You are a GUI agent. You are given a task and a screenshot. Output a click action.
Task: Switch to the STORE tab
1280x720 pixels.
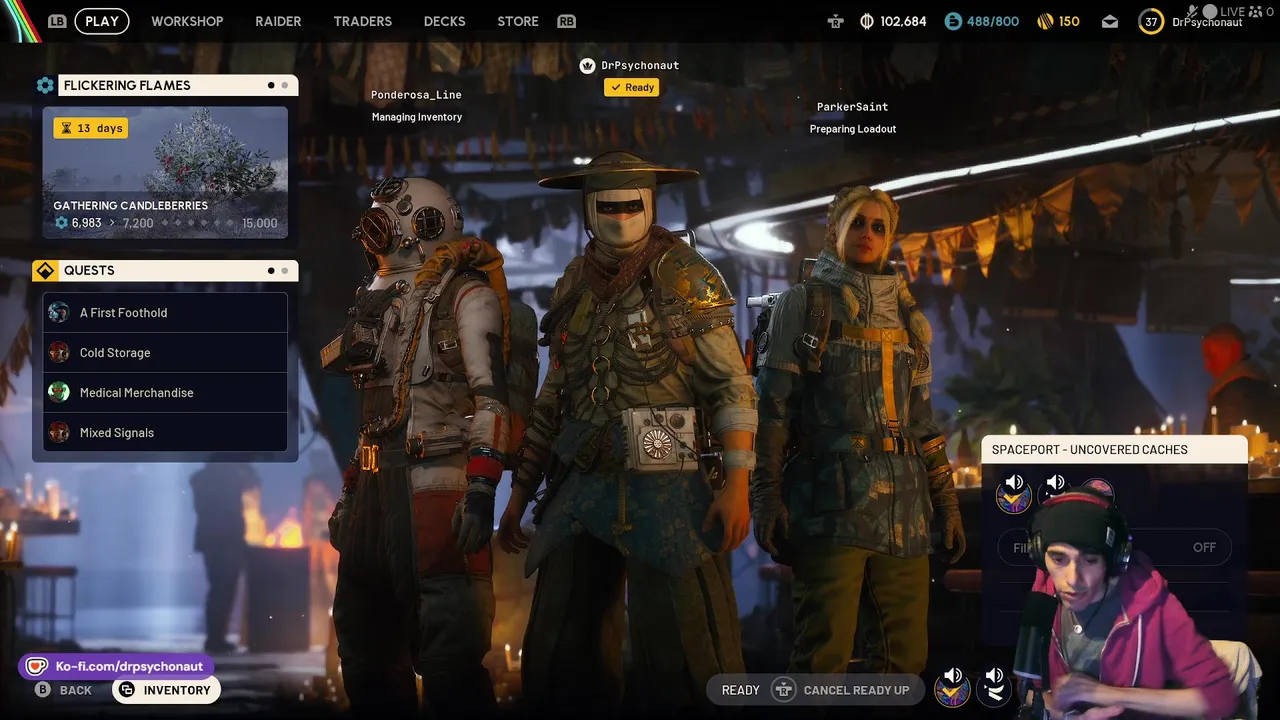pos(518,21)
